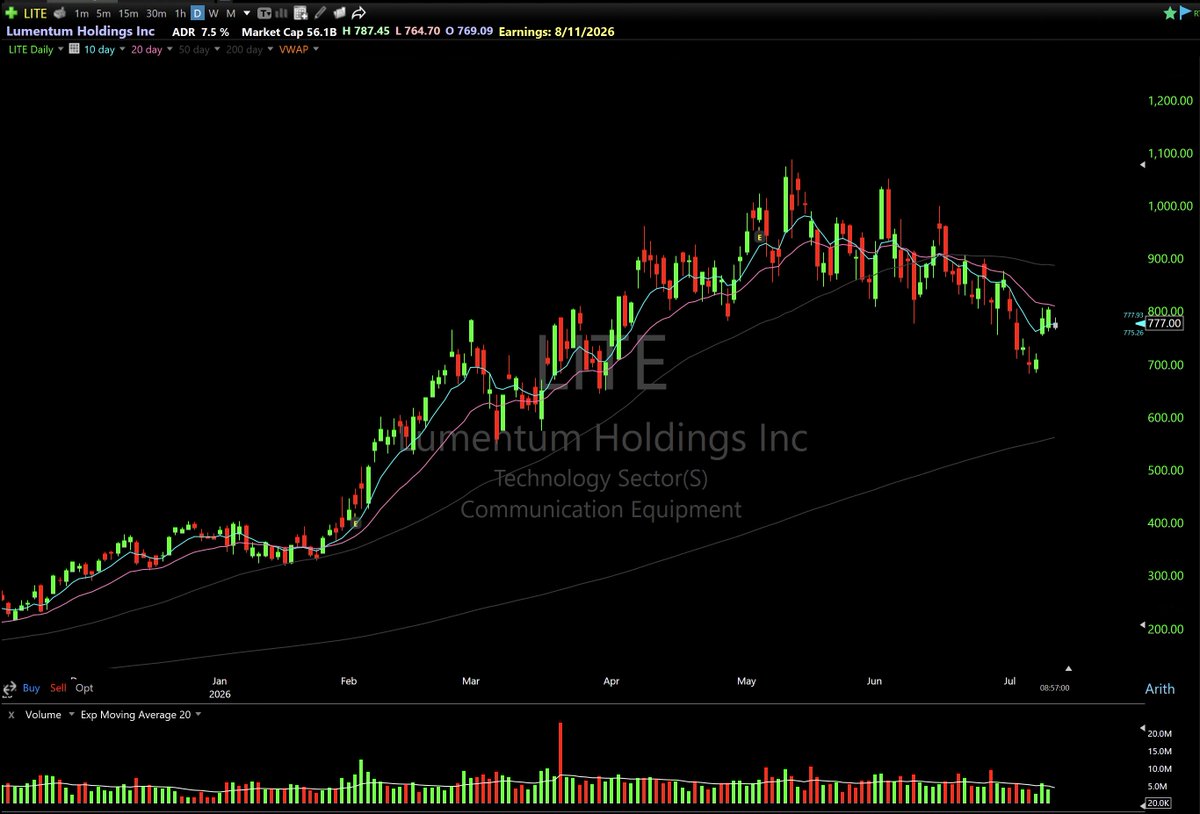Click the grid icon next to LITE Daily
1200x814 pixels.
[75, 49]
